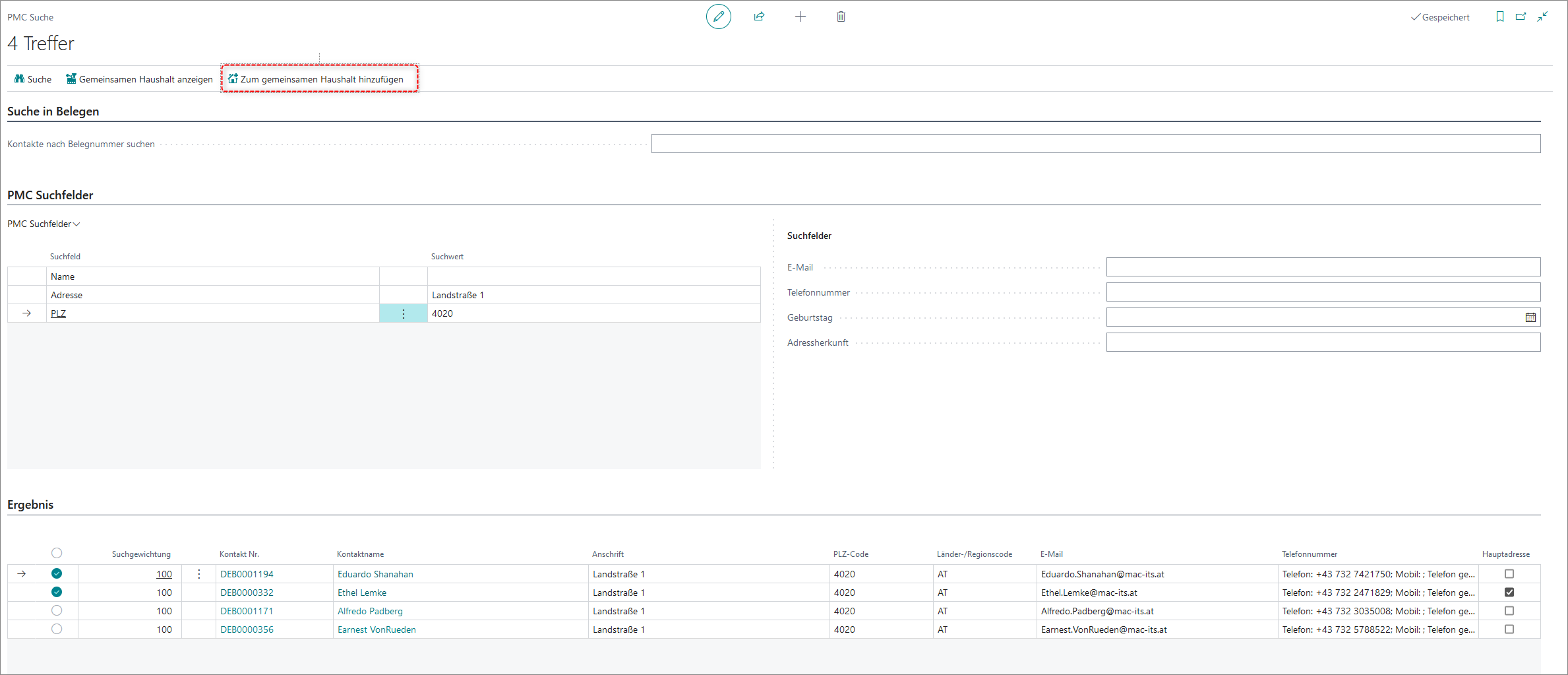Select the Alfredo Padberg row
Image resolution: width=1568 pixels, height=675 pixels.
[57, 610]
